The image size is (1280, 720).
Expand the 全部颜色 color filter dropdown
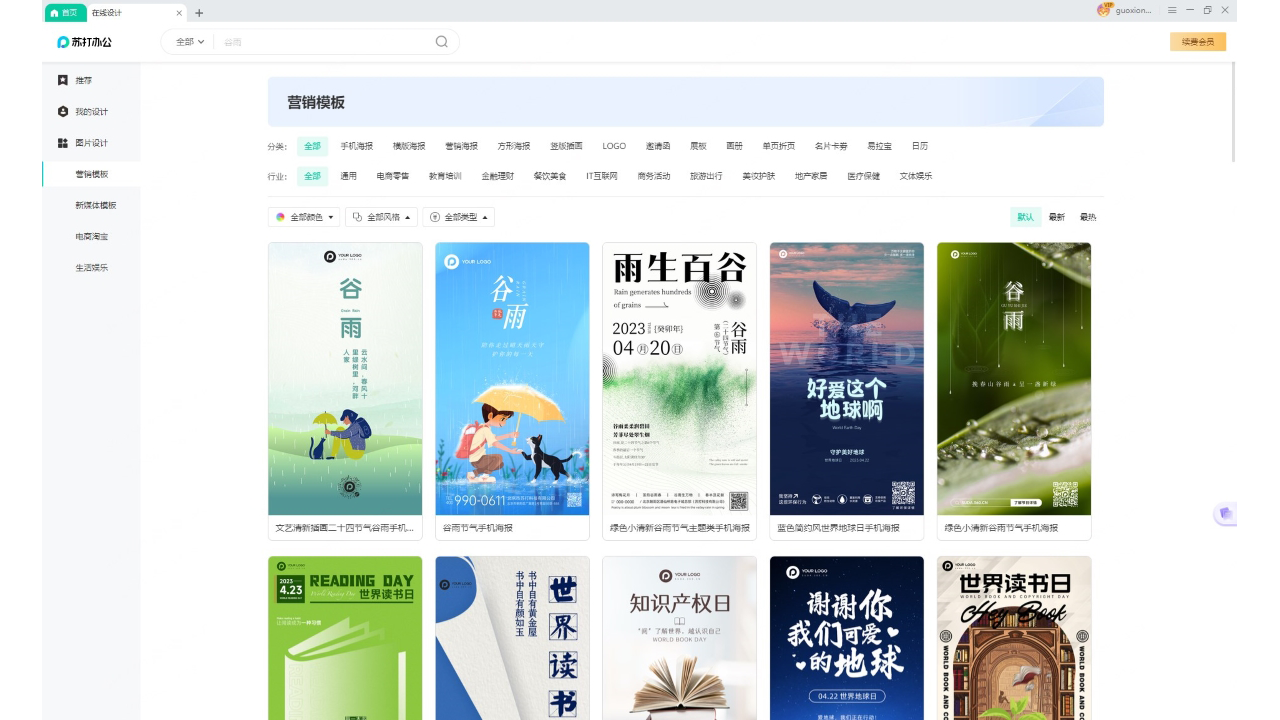click(304, 217)
